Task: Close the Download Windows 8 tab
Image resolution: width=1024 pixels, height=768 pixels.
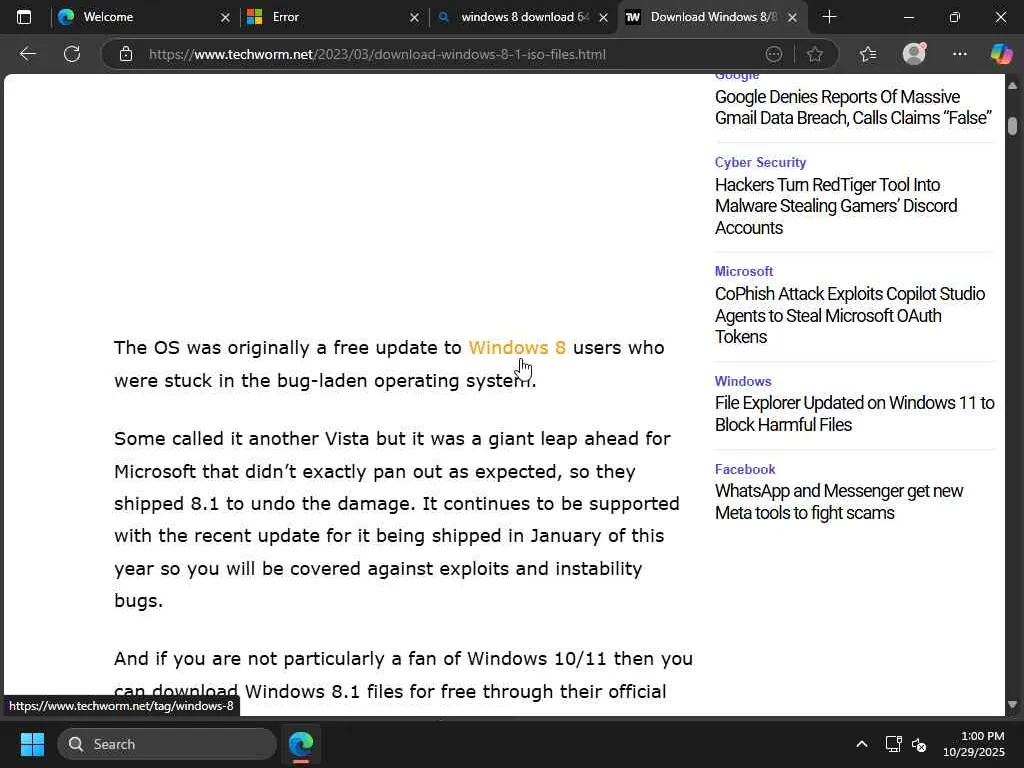Action: click(792, 18)
